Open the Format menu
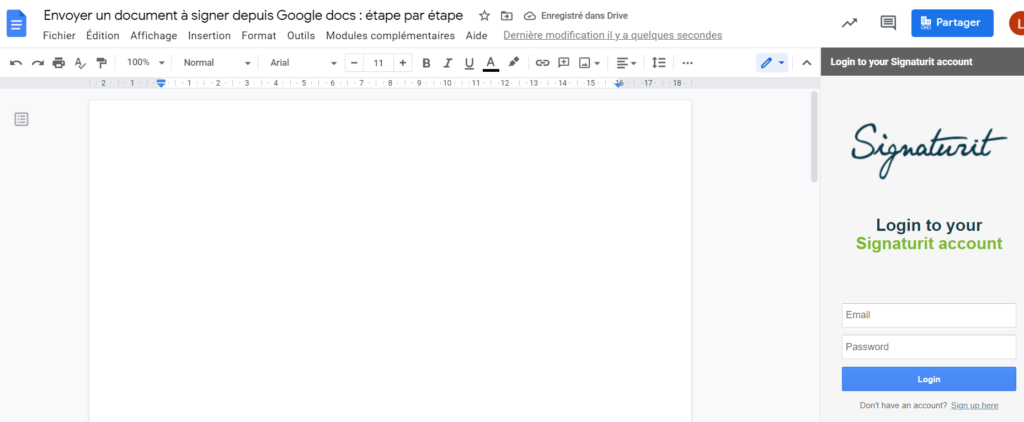The width and height of the screenshot is (1024, 422). (259, 35)
